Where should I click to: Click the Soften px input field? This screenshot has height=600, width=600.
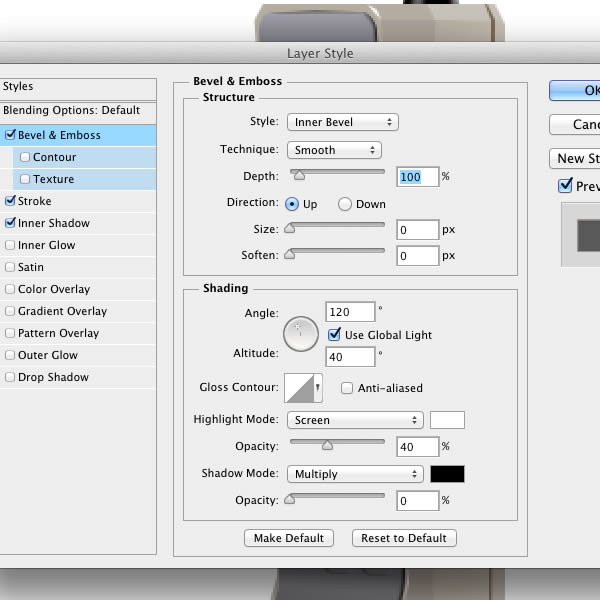[418, 256]
